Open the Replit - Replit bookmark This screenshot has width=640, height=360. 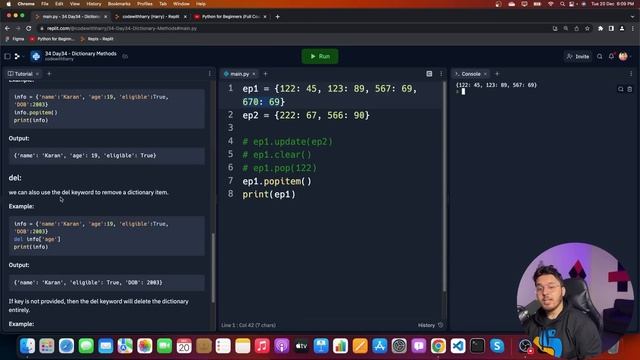pos(97,39)
